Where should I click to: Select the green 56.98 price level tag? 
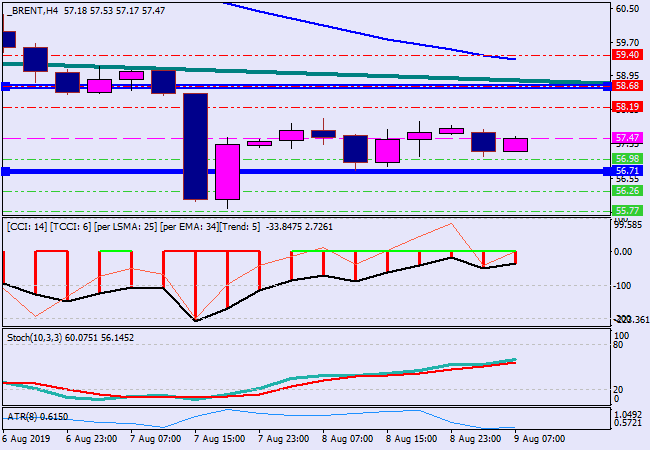coord(627,159)
